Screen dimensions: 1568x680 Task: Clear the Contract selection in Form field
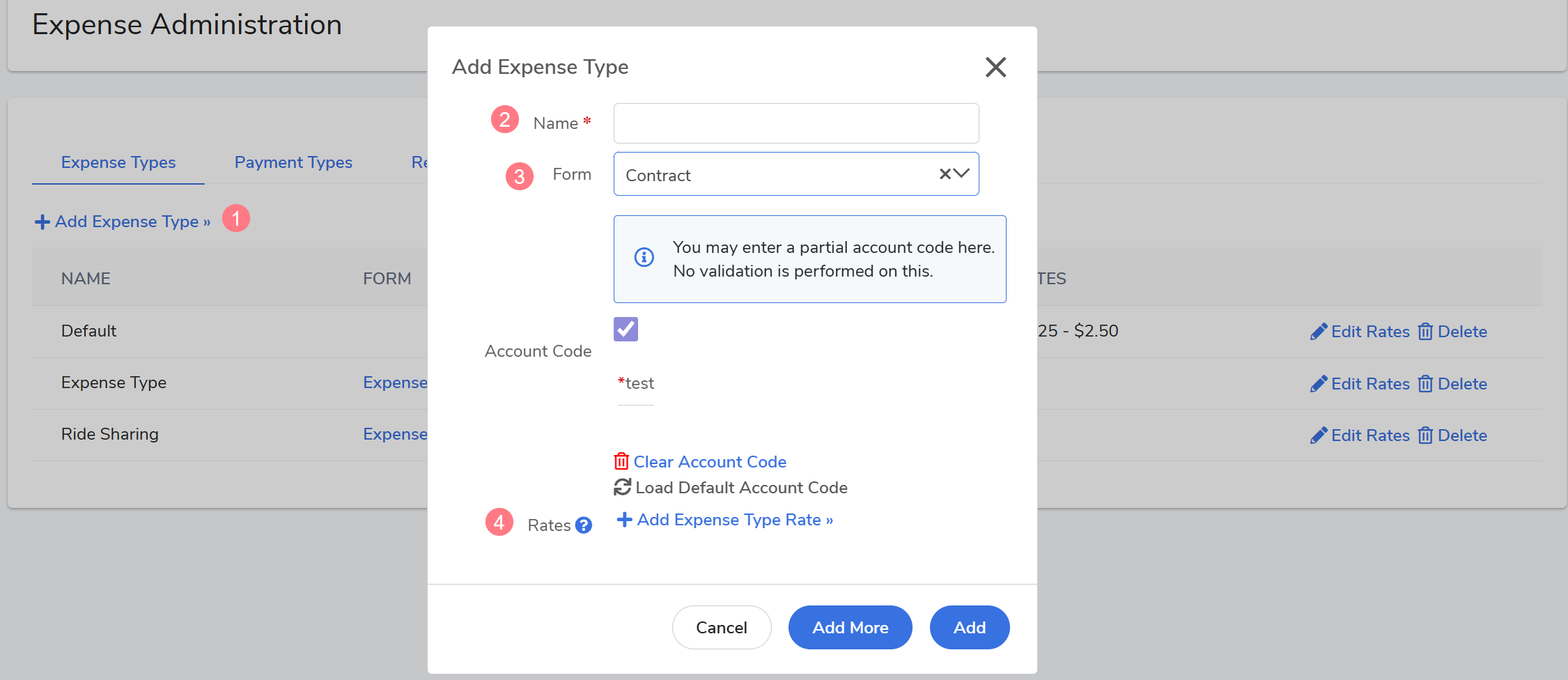tap(945, 174)
